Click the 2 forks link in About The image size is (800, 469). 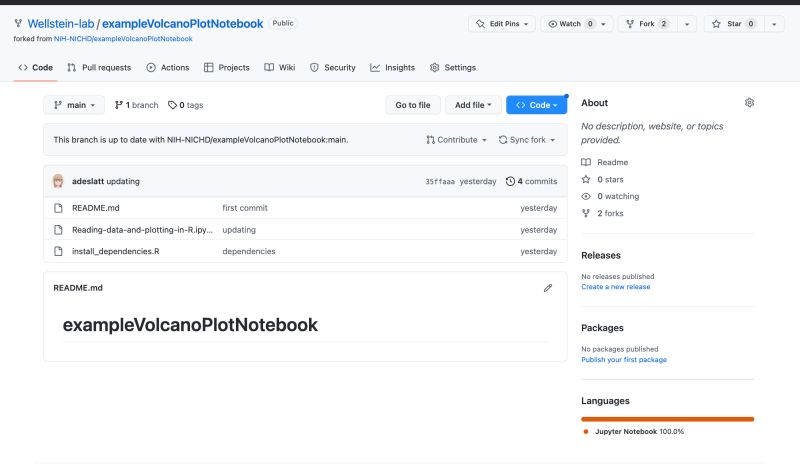[603, 213]
